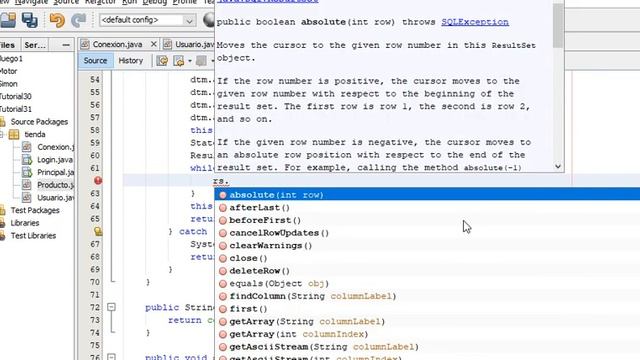
Task: Choose getArray(String columnLabel) in the completion list
Action: 427,321
